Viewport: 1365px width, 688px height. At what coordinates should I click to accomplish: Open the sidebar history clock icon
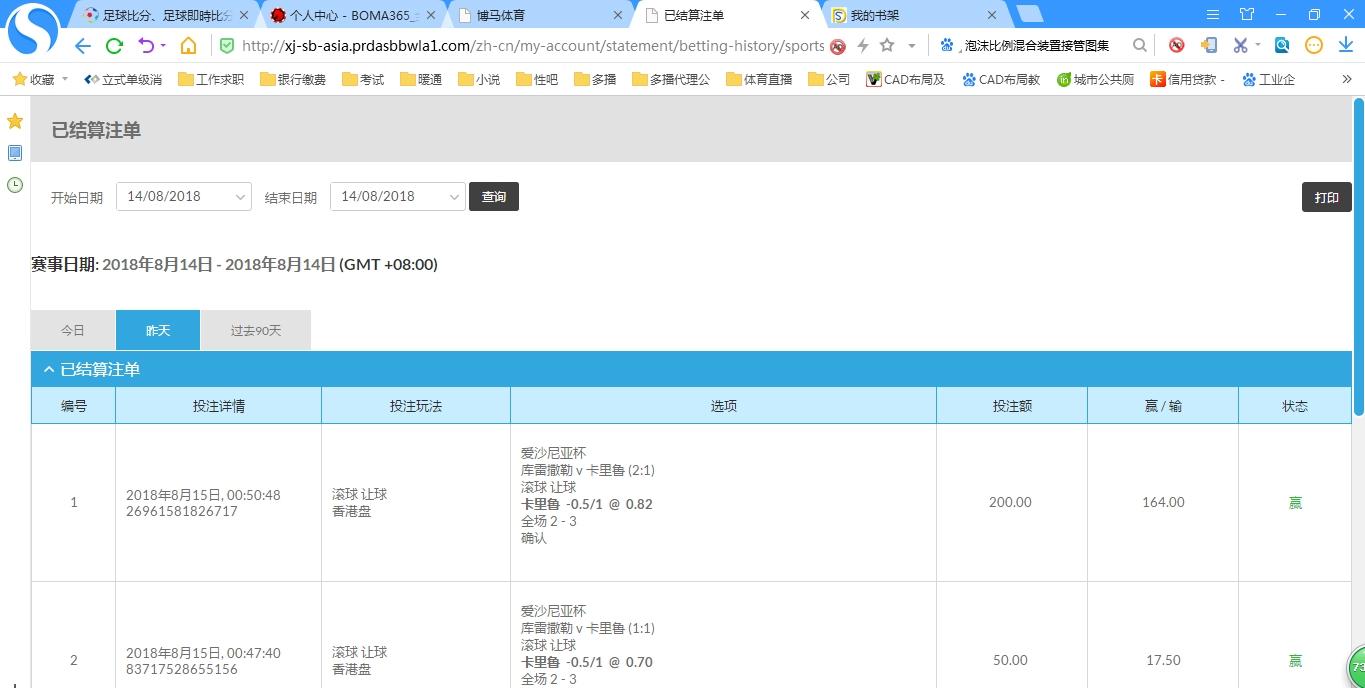15,185
